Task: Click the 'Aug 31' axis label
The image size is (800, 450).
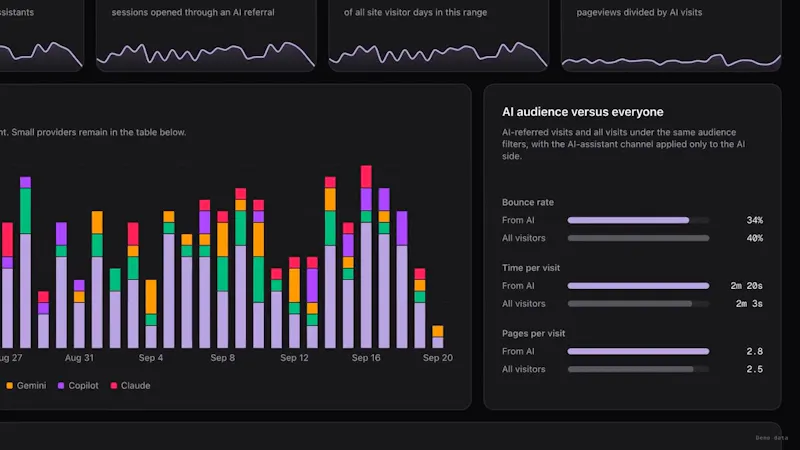Action: click(79, 358)
